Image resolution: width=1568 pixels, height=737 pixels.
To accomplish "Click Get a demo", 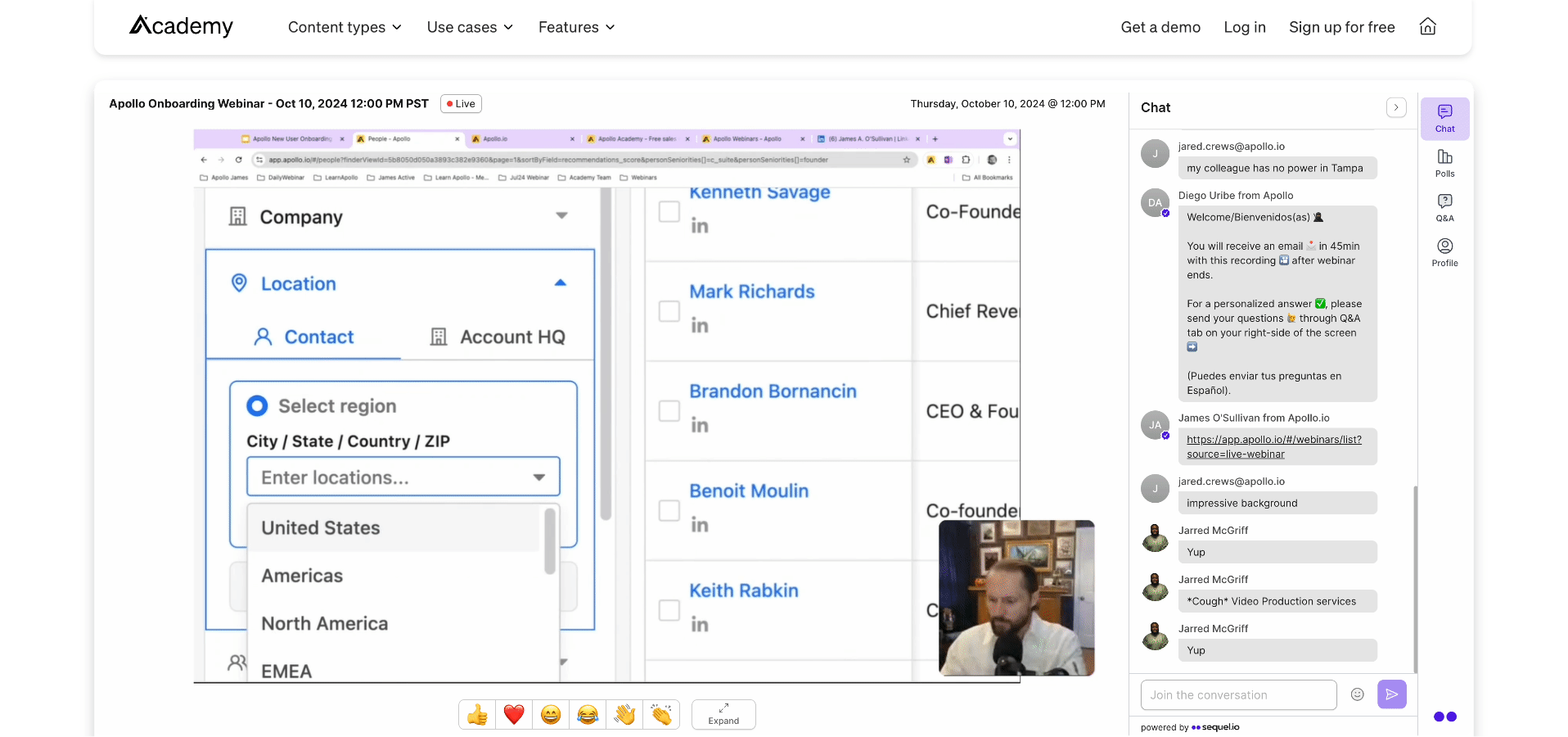I will click(x=1160, y=27).
